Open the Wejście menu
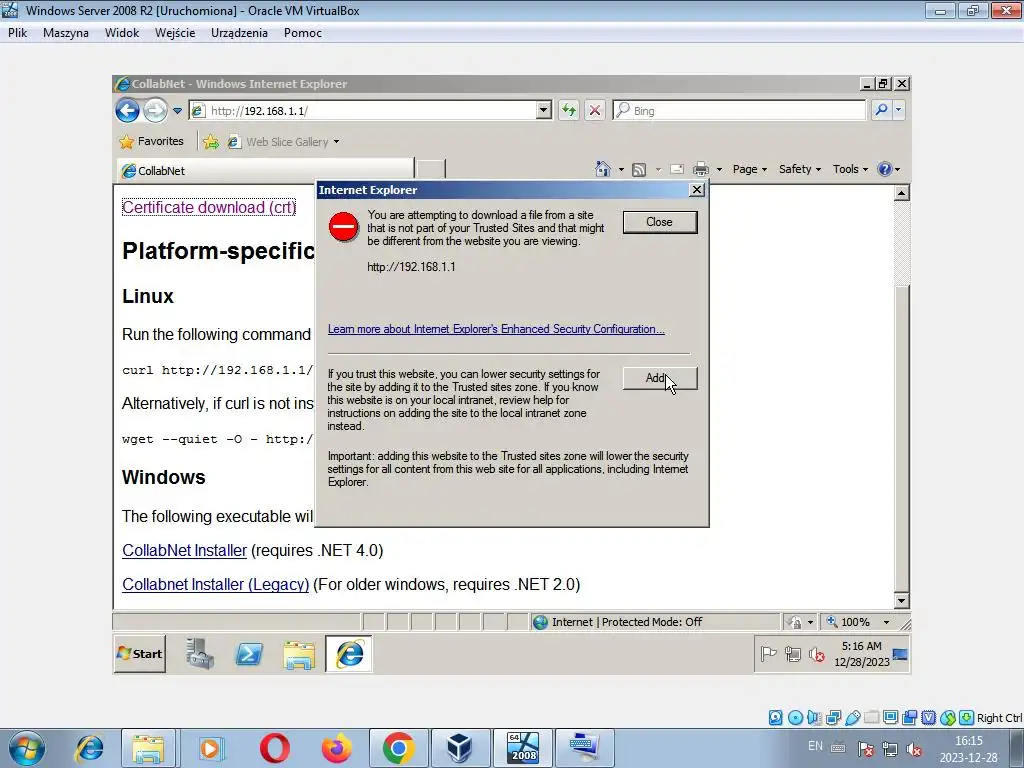The image size is (1024, 768). [175, 33]
